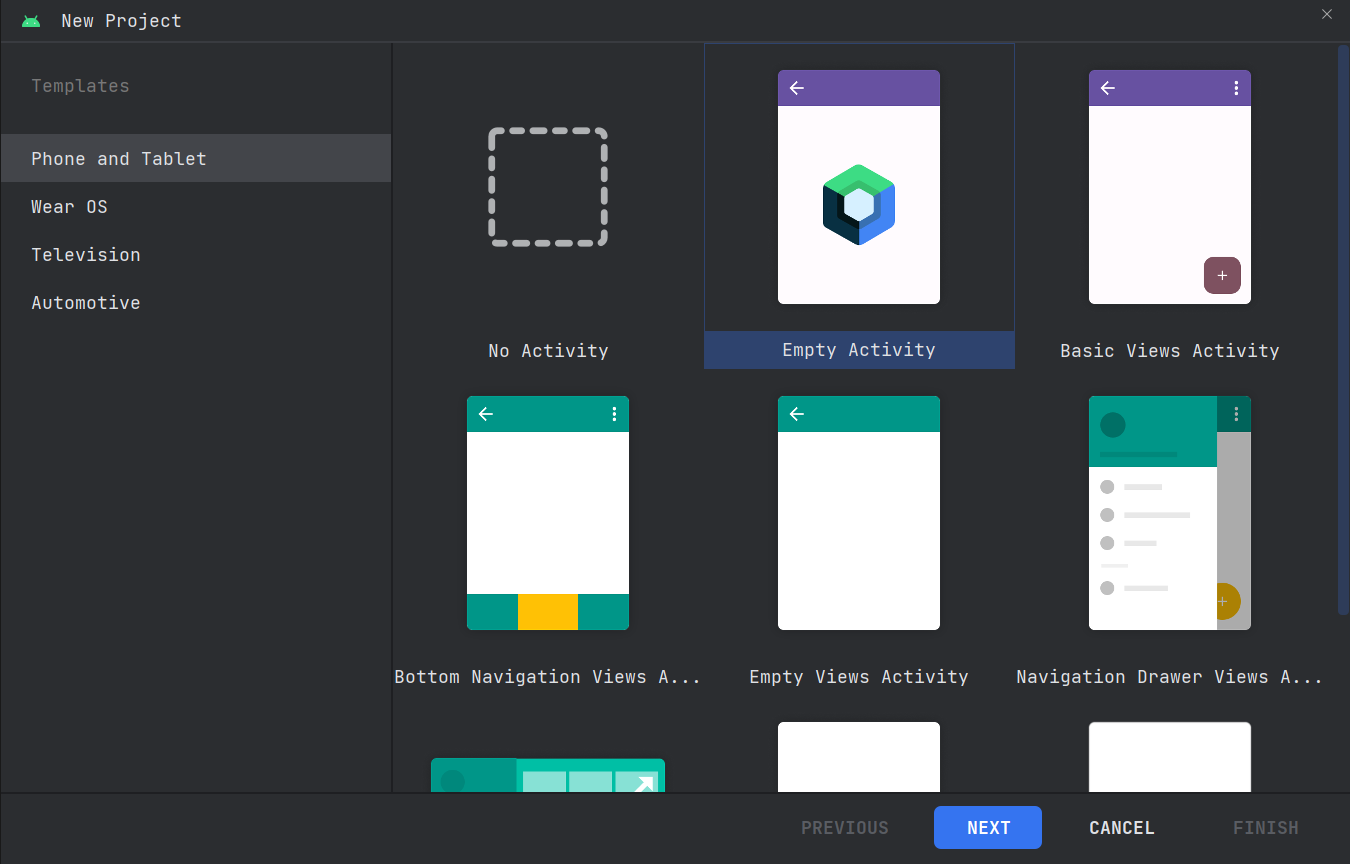
Task: Click the partially visible teal responsive template thumbnail
Action: 548,775
